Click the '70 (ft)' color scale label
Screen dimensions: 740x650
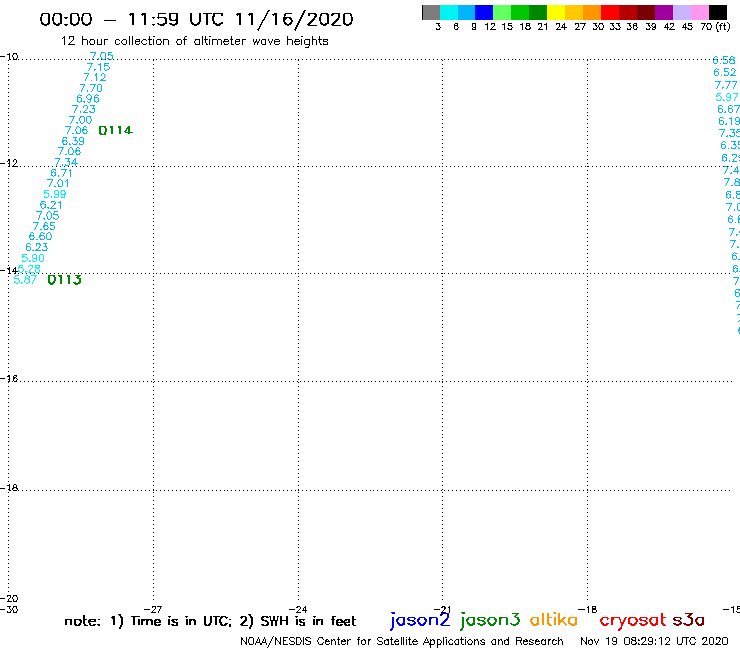pos(715,27)
